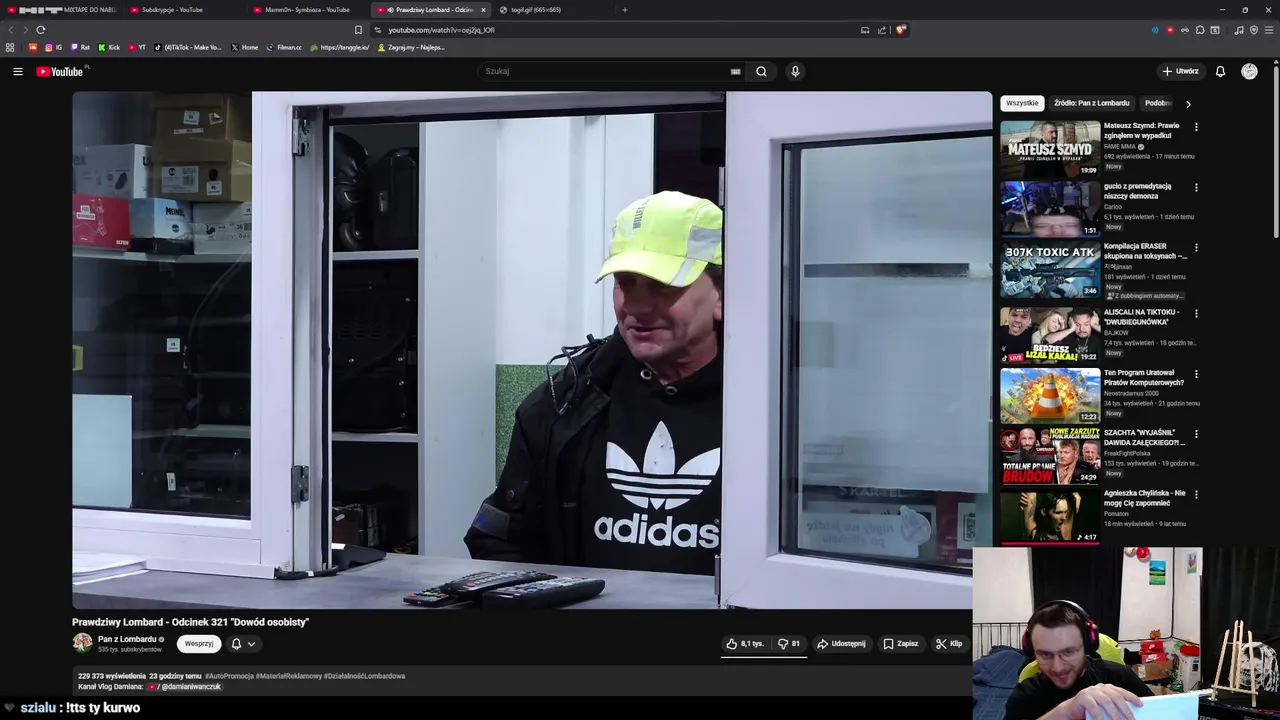Open options for SZACHTA WYJAŚNIŁ video
This screenshot has height=720, width=1280.
pos(1196,434)
